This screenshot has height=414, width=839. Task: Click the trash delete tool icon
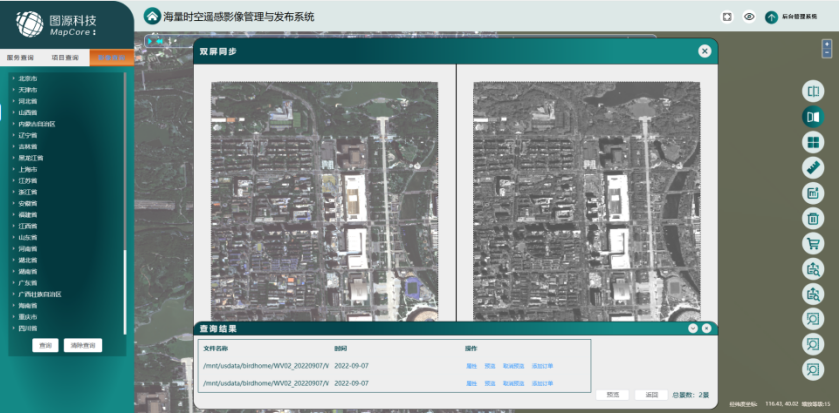point(813,218)
